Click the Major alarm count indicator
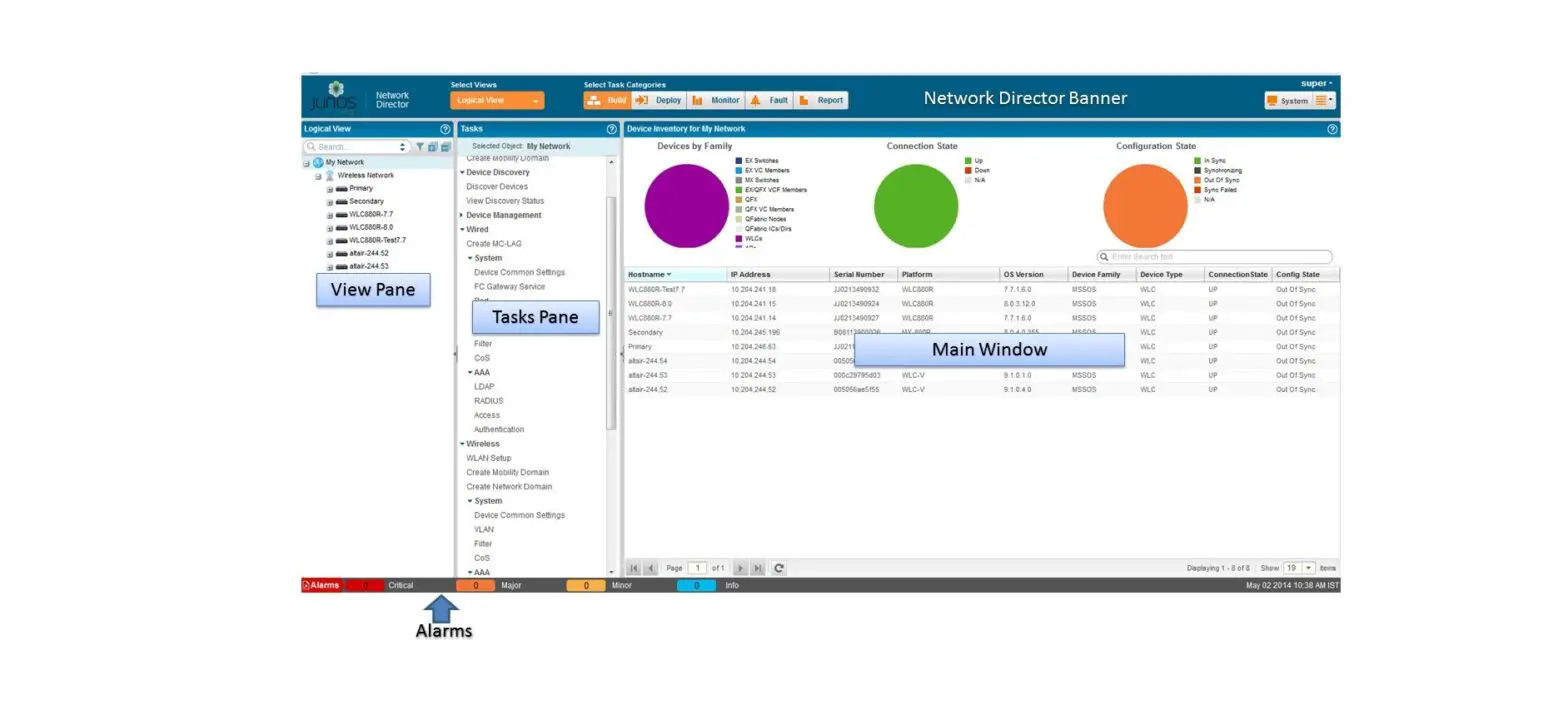This screenshot has height=705, width=1568. [475, 585]
